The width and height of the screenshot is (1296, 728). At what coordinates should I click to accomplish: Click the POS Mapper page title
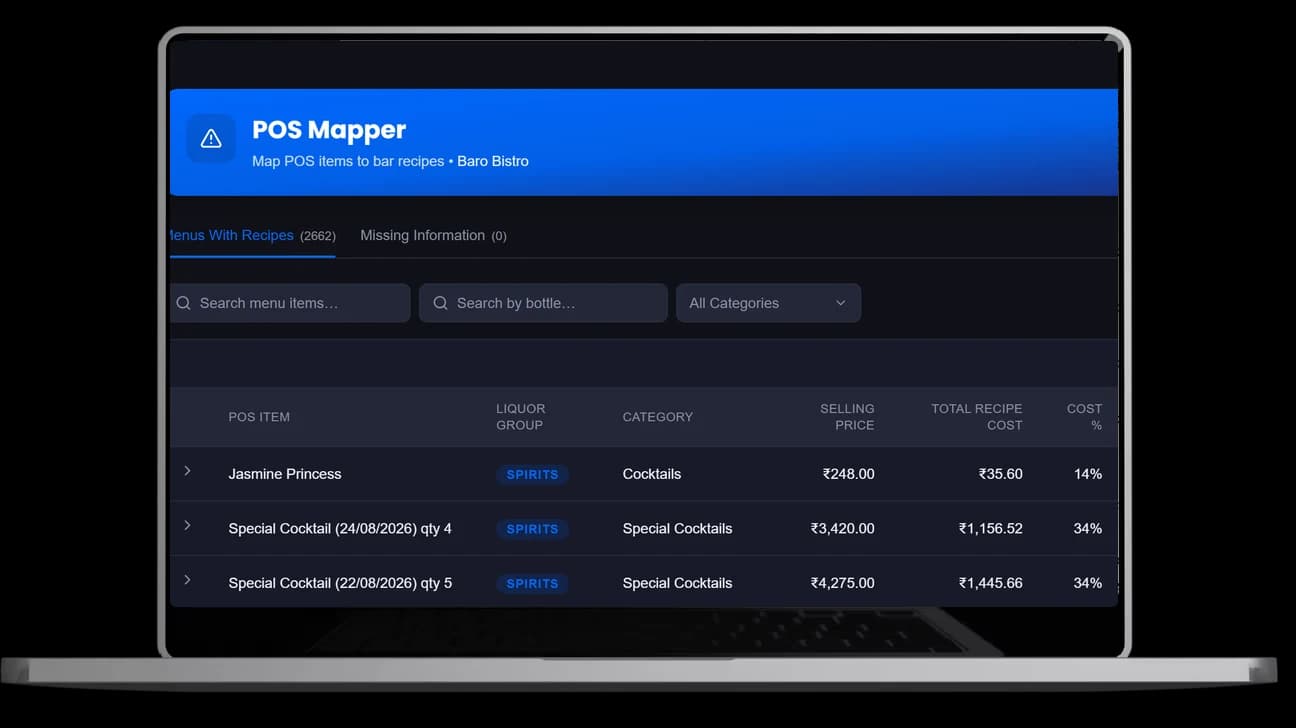click(x=329, y=130)
